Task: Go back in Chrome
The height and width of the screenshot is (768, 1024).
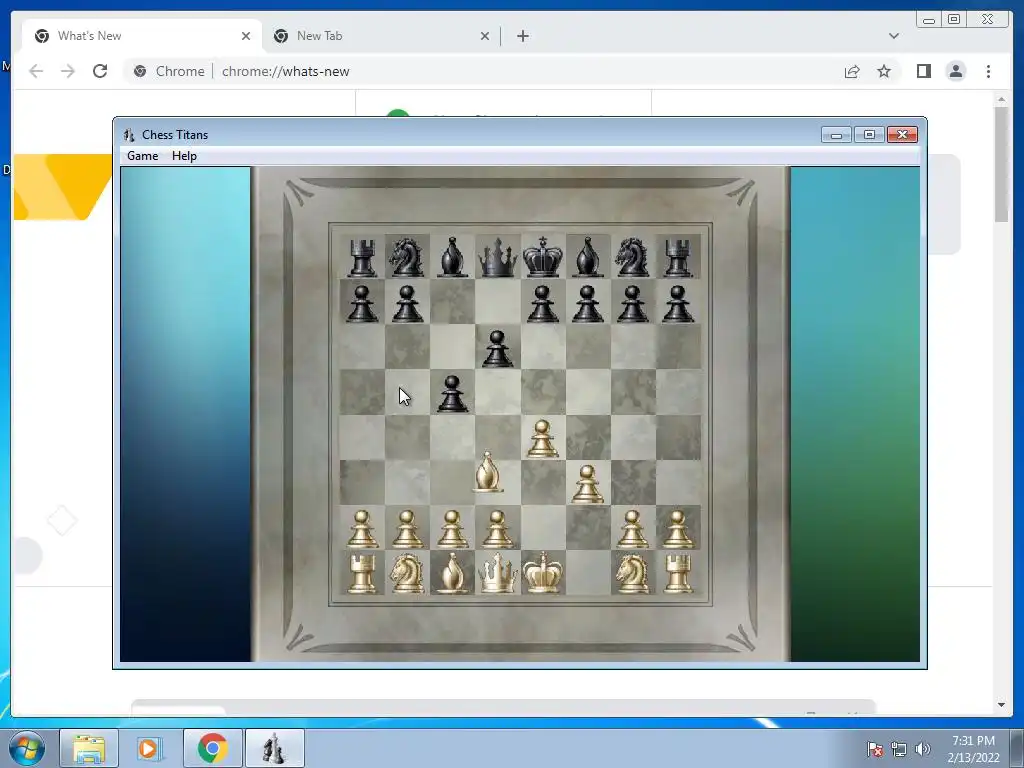Action: 36,71
